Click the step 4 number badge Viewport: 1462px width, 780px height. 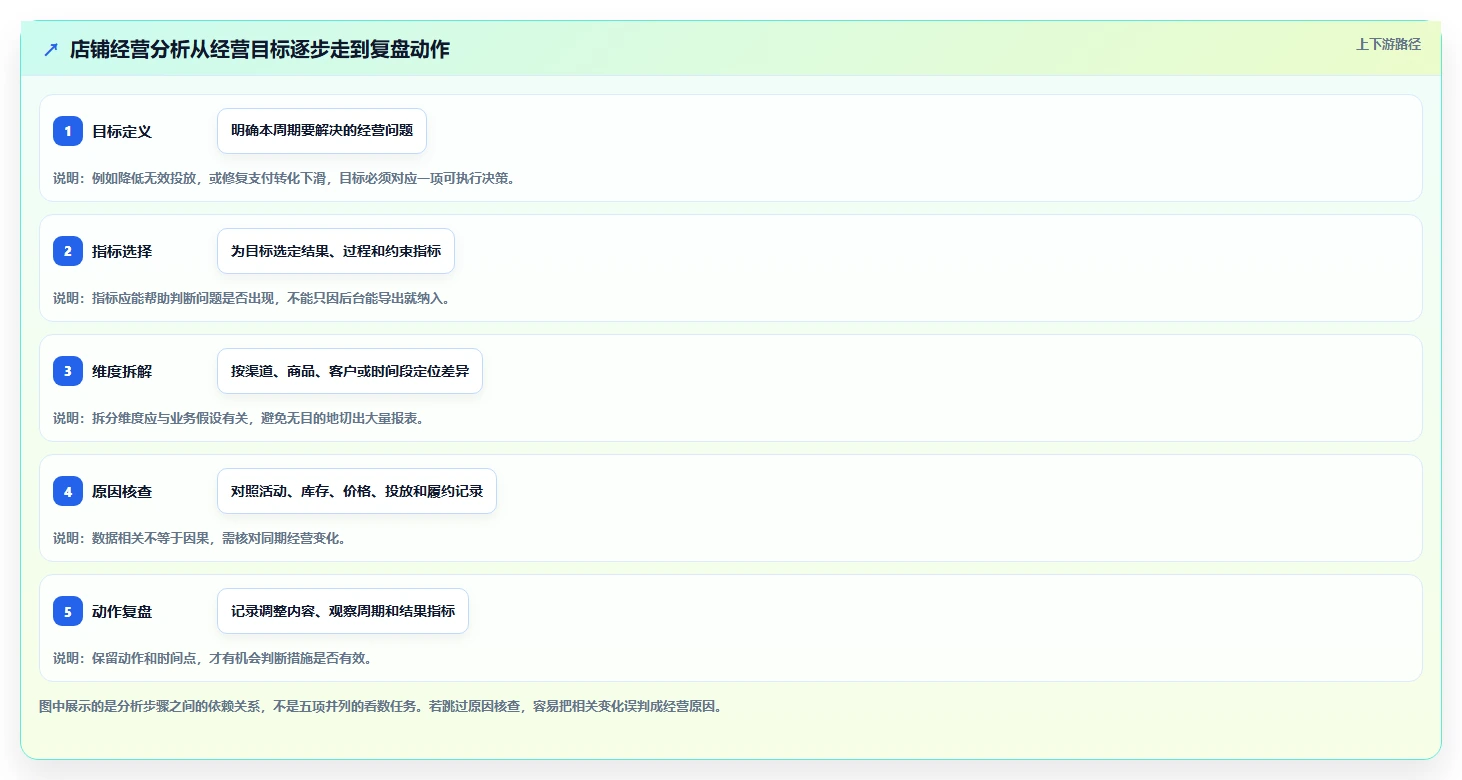click(68, 491)
